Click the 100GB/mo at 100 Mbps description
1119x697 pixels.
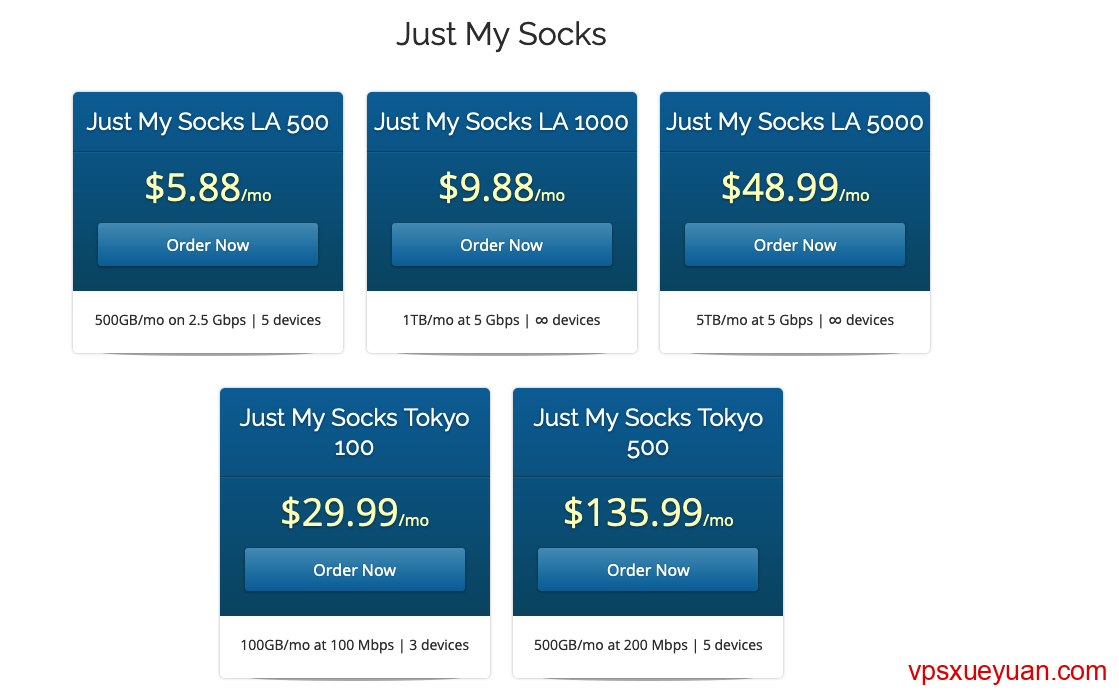pos(355,645)
